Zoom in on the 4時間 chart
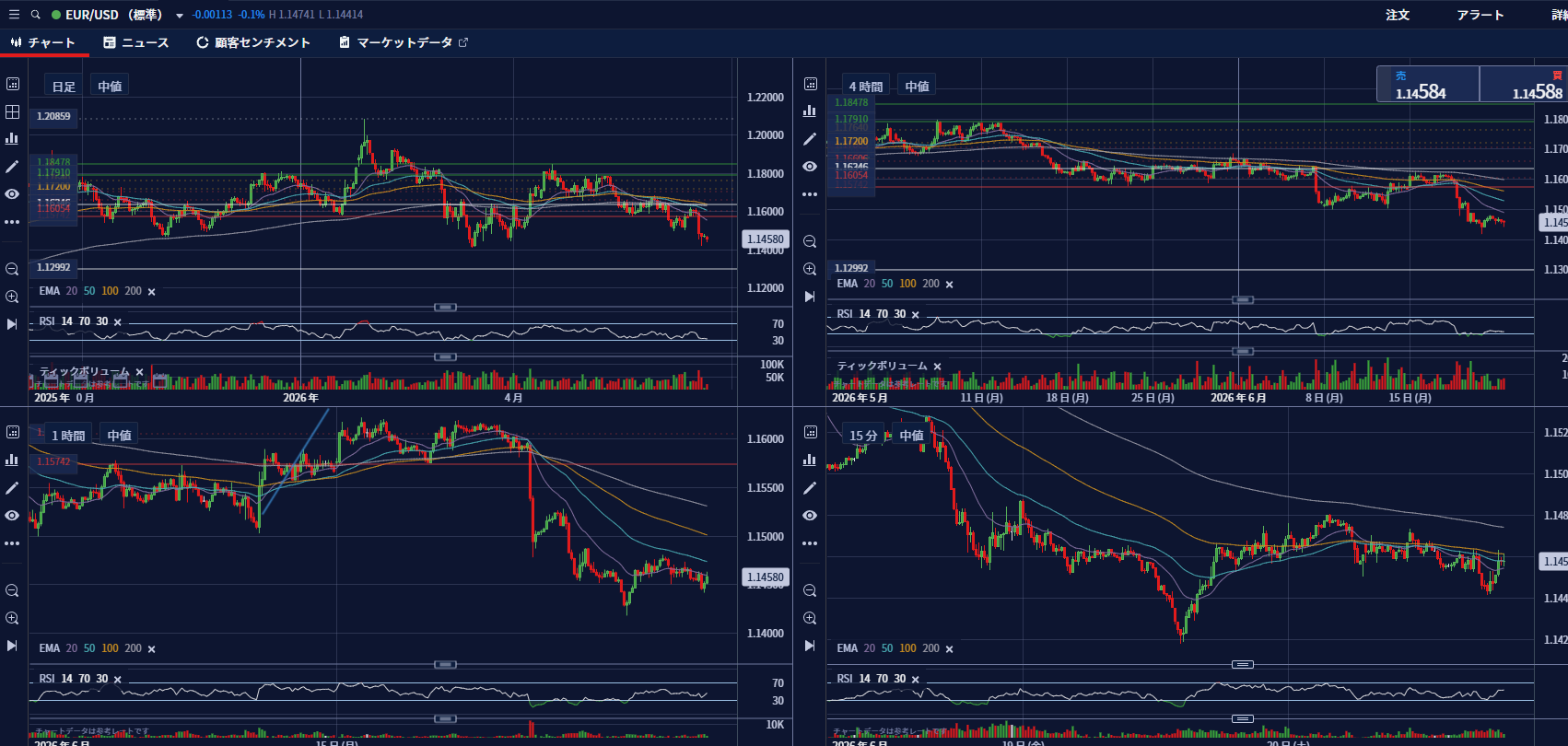 click(x=810, y=269)
